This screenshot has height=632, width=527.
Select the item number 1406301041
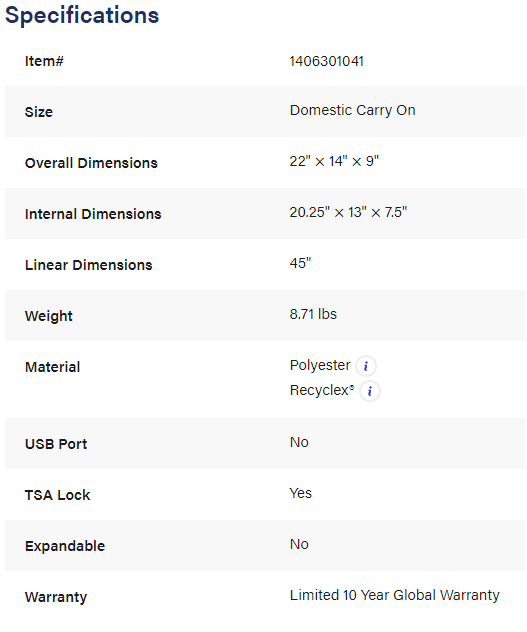[x=327, y=61]
